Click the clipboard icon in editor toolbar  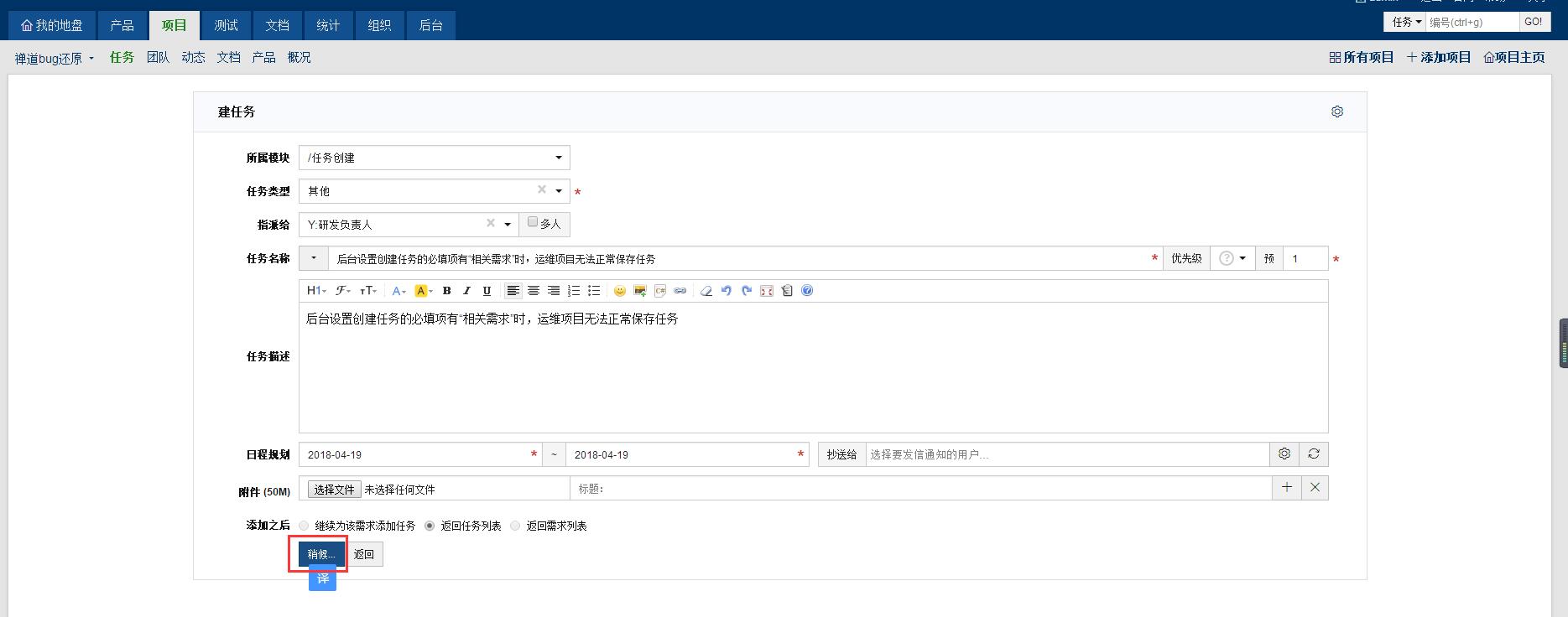pos(787,291)
